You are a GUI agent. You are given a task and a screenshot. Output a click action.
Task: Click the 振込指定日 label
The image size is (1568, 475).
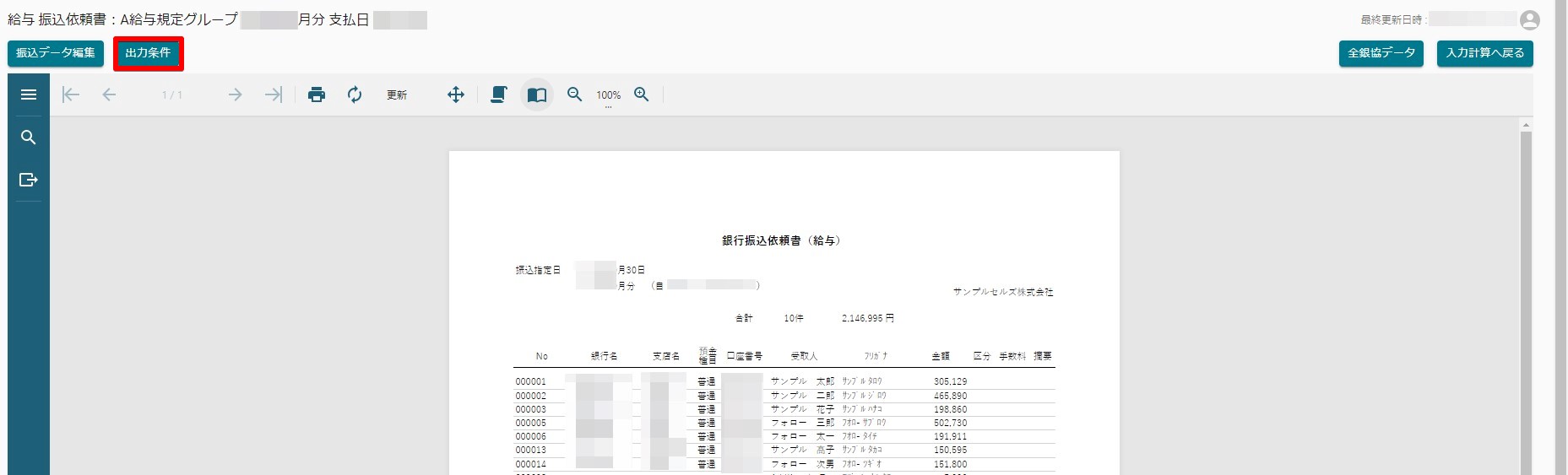pyautogui.click(x=538, y=270)
